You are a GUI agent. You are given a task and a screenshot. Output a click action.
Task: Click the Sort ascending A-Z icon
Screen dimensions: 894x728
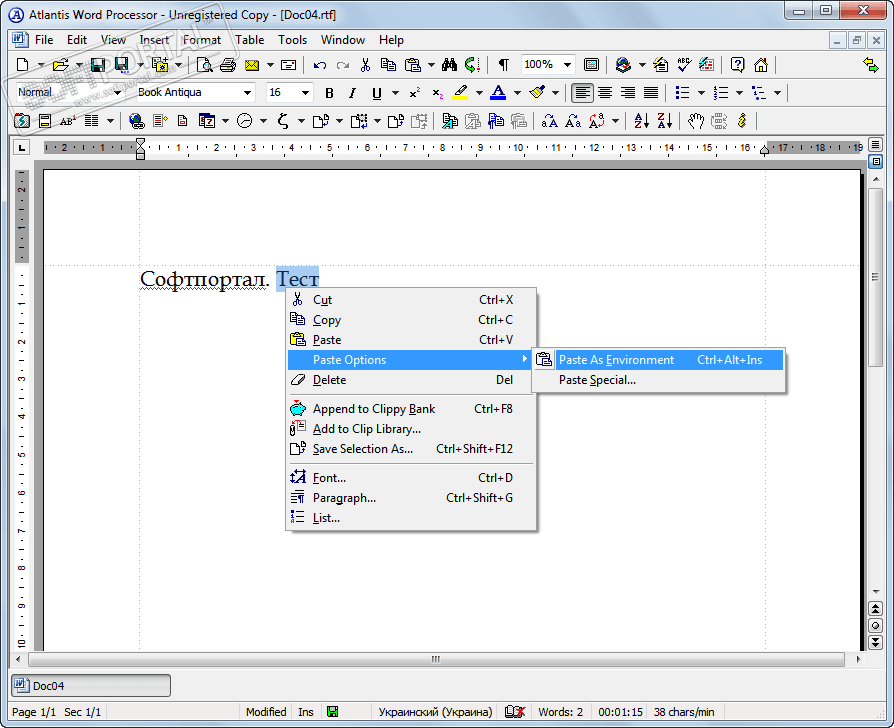641,121
